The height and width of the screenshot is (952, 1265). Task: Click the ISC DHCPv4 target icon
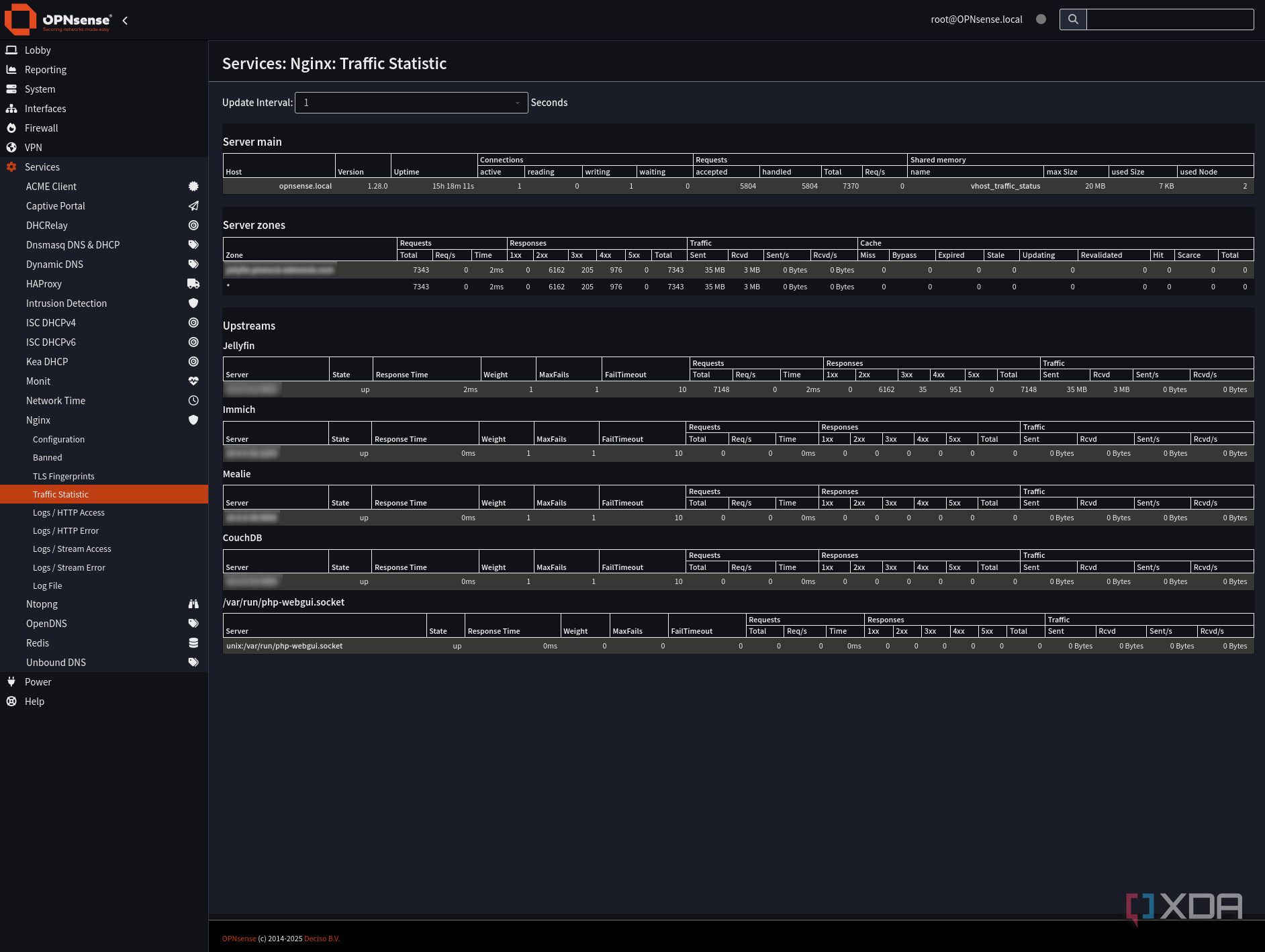click(x=193, y=322)
